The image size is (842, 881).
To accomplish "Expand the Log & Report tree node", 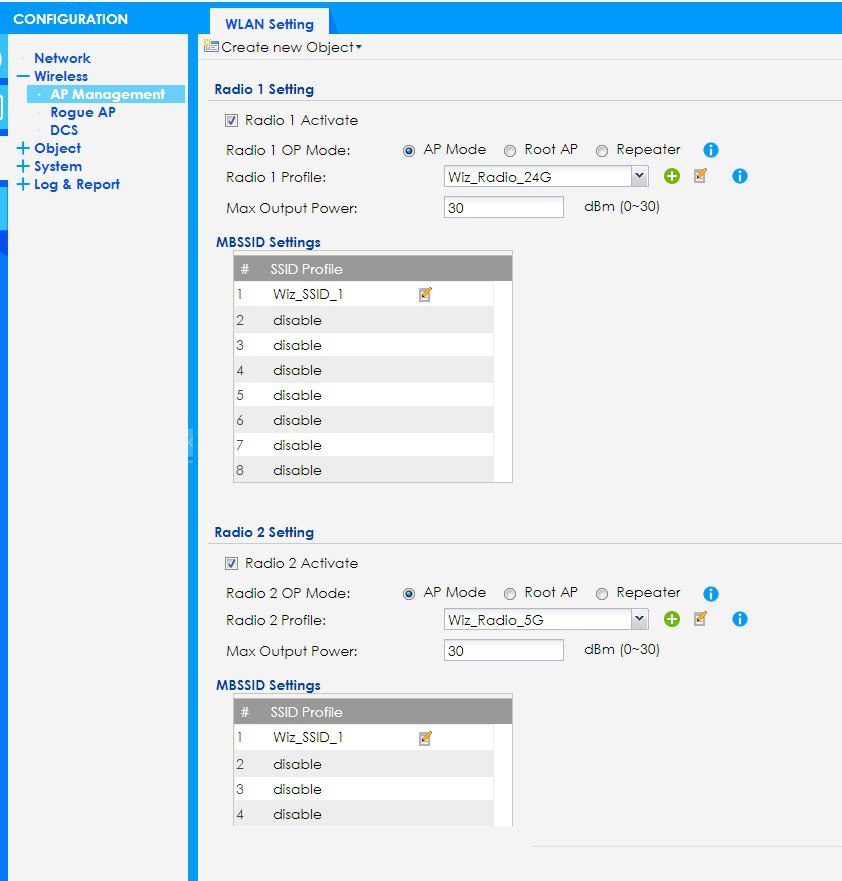I will click(23, 184).
